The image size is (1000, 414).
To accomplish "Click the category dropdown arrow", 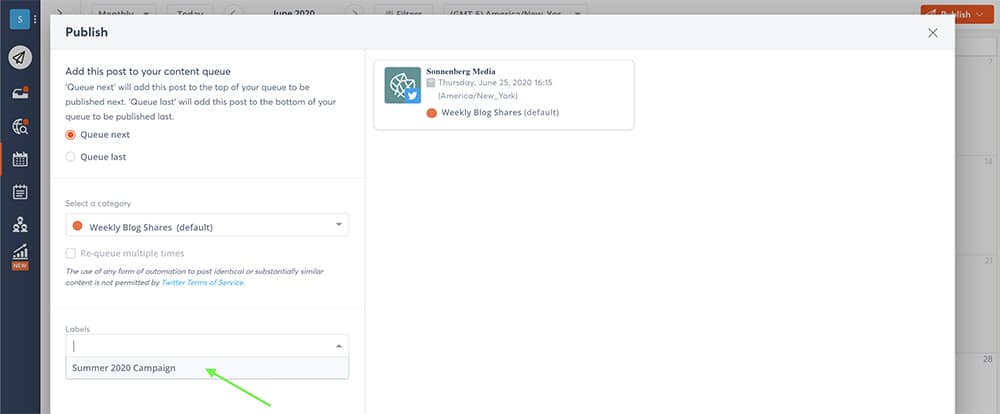I will (x=339, y=225).
